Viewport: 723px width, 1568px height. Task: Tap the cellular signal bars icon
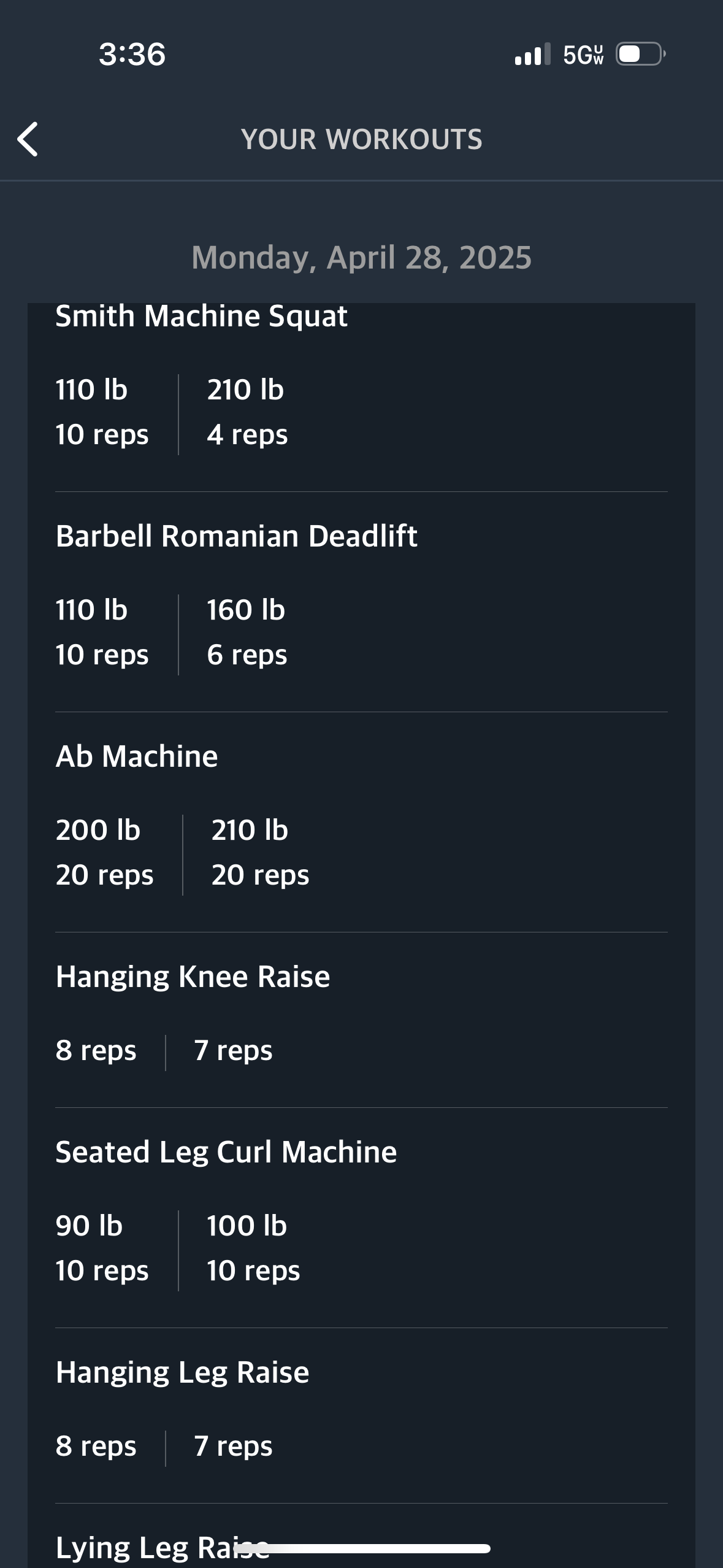coord(532,54)
